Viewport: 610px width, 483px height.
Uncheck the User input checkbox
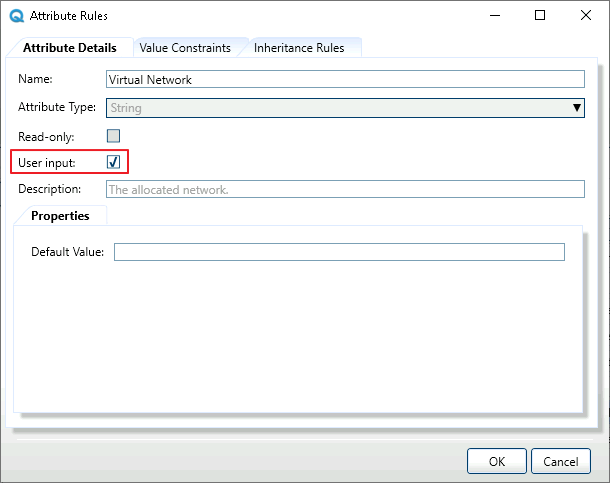click(114, 162)
